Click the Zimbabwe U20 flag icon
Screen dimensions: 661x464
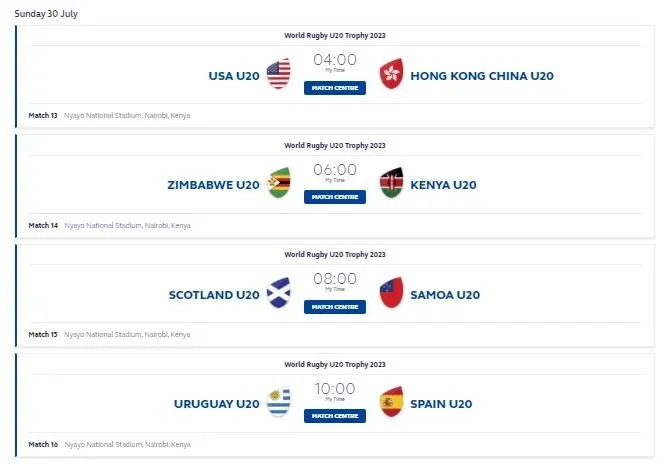pos(279,184)
